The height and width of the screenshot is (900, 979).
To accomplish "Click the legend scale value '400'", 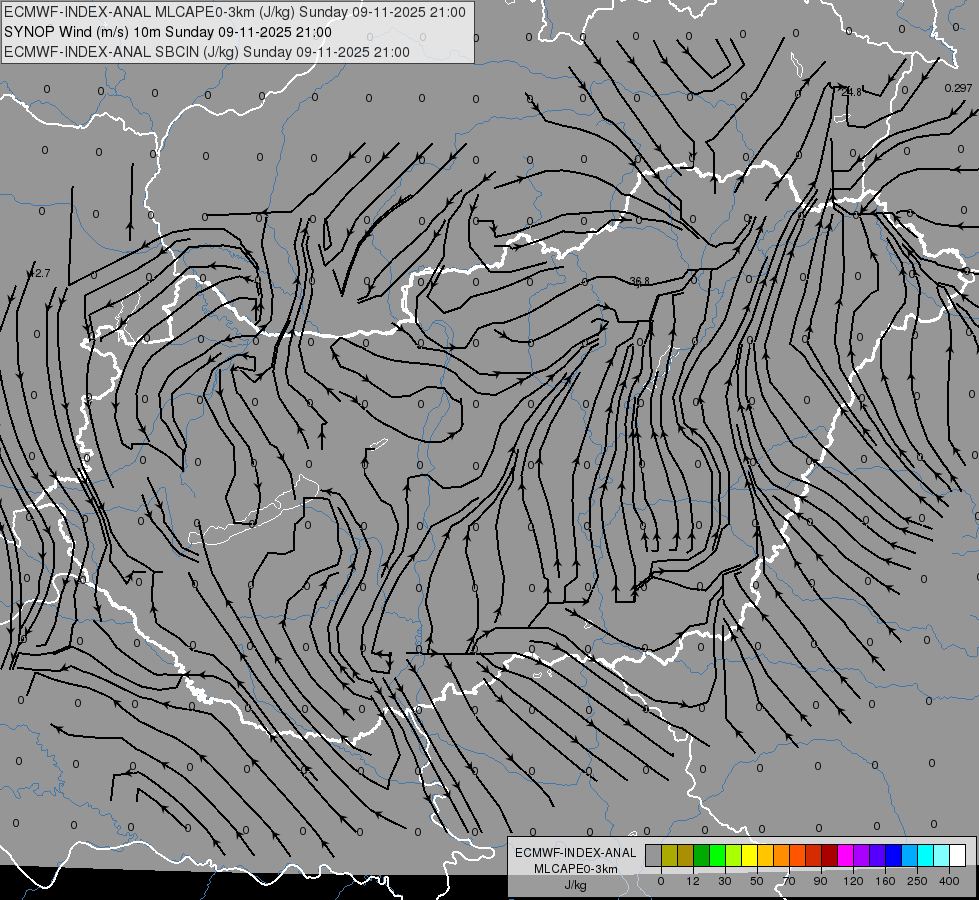I will pos(949,881).
